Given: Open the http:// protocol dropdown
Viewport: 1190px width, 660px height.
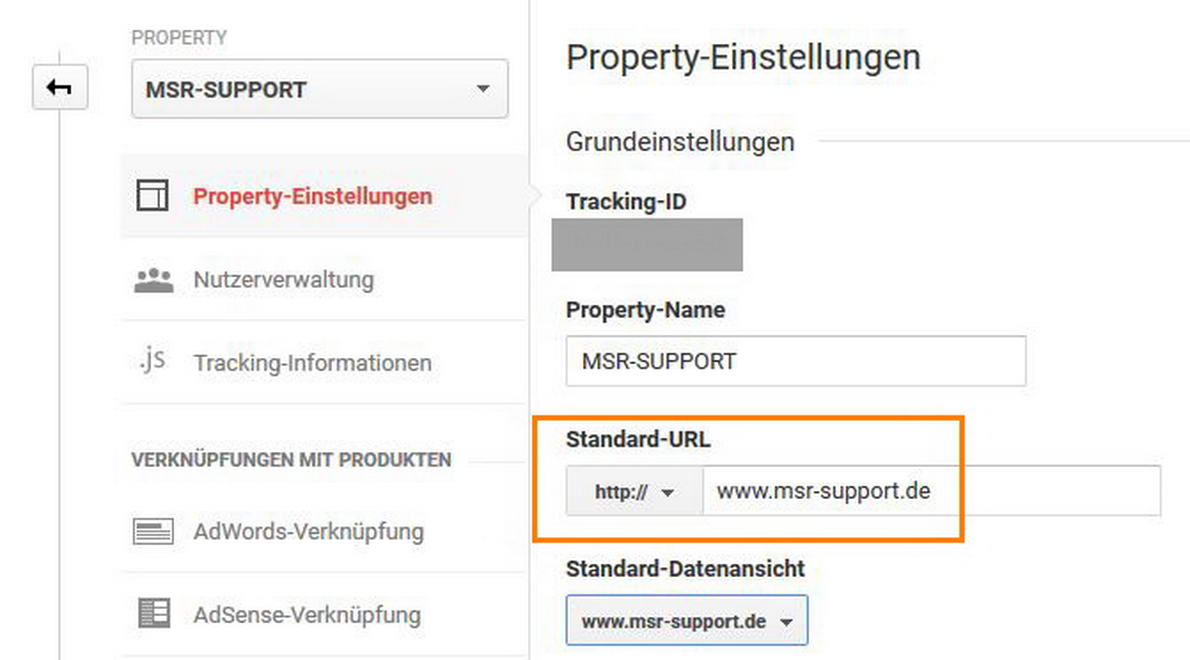Looking at the screenshot, I should pyautogui.click(x=635, y=492).
